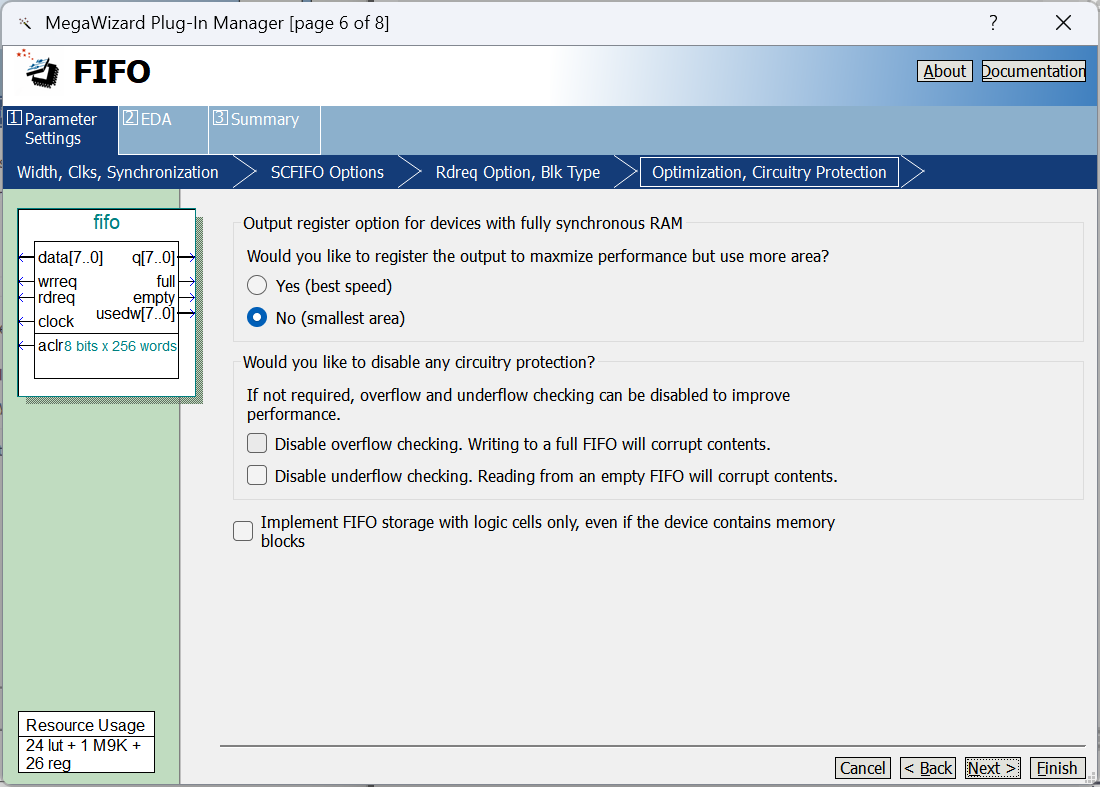Click the rdreq port label
This screenshot has height=787, width=1100.
[x=56, y=297]
